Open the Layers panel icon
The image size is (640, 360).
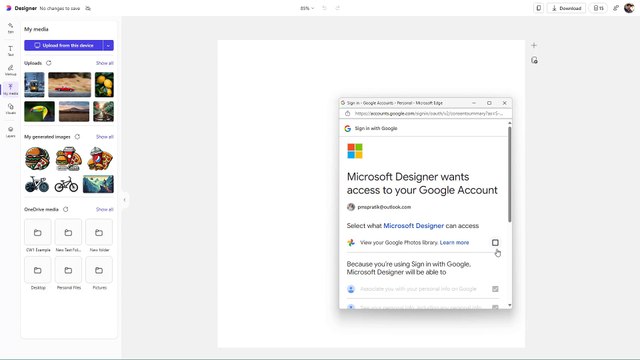[x=11, y=132]
